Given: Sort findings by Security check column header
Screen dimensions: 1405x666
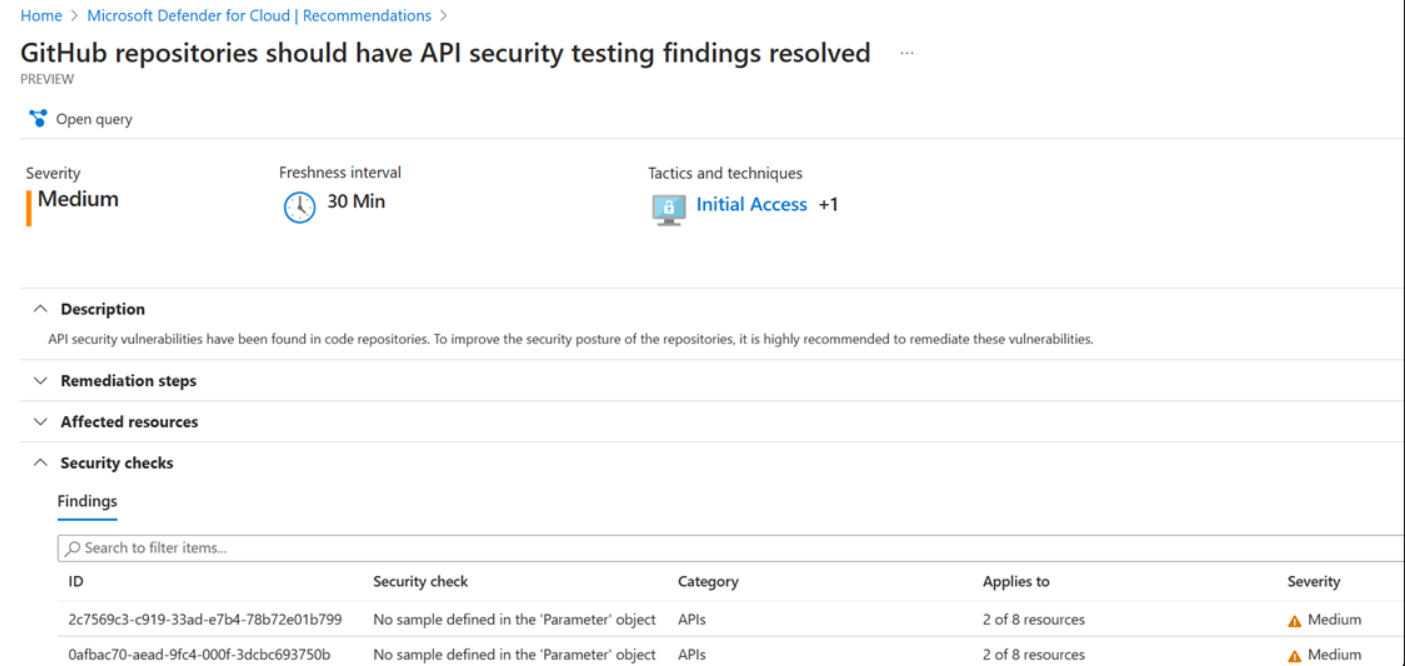Looking at the screenshot, I should tap(420, 581).
